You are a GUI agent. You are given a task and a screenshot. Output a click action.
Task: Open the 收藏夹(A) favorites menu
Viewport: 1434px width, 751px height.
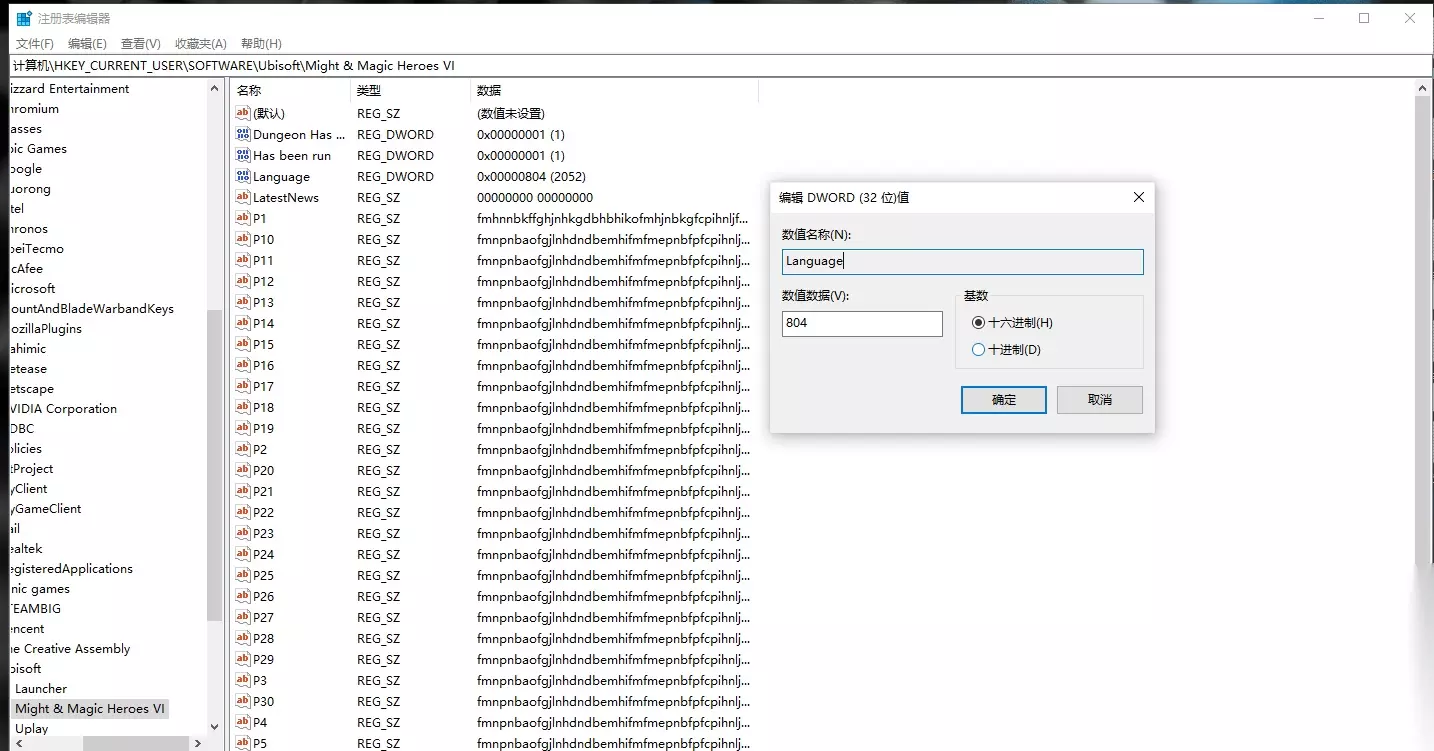(201, 44)
